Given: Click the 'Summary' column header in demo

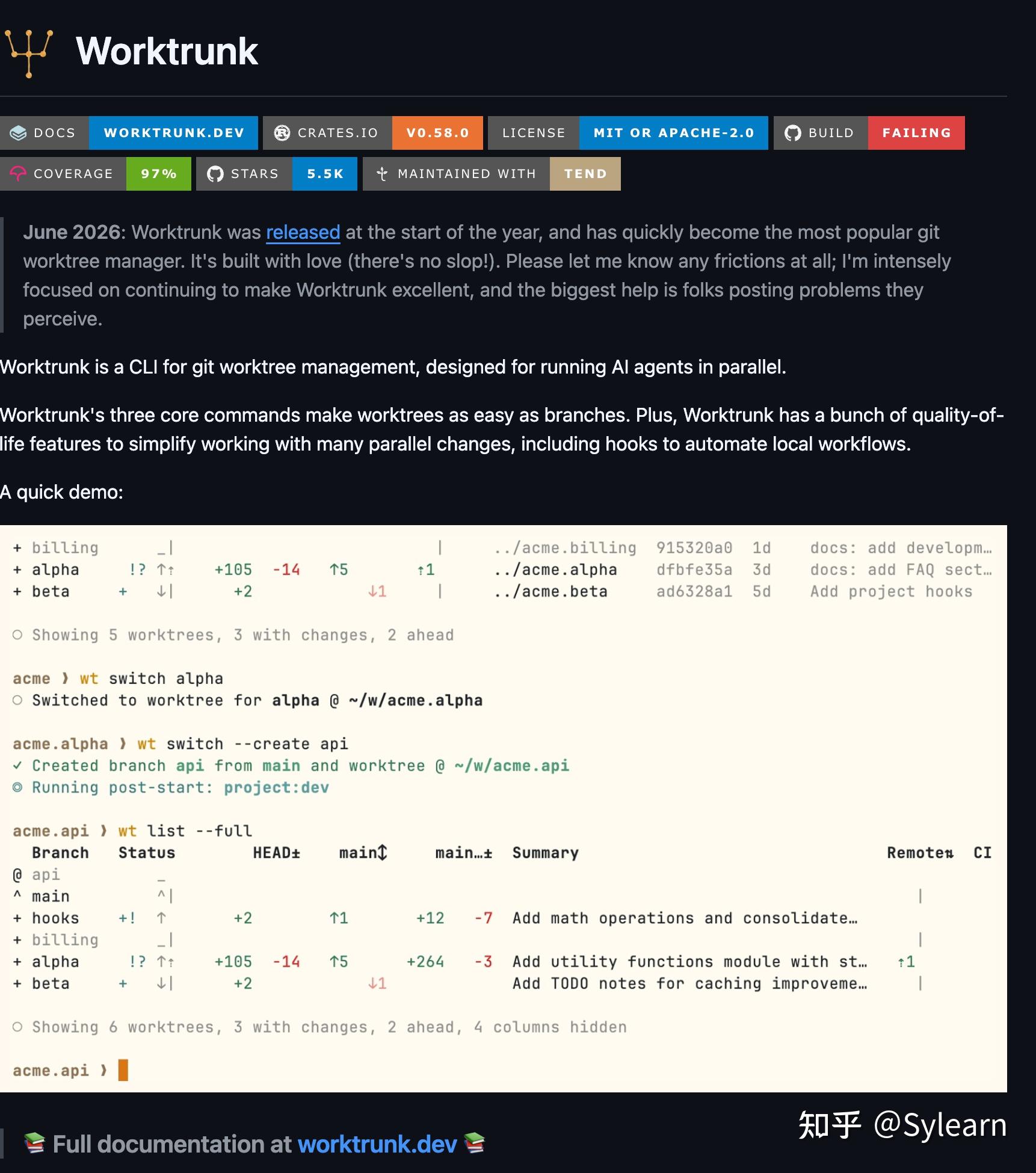Looking at the screenshot, I should pos(546,853).
